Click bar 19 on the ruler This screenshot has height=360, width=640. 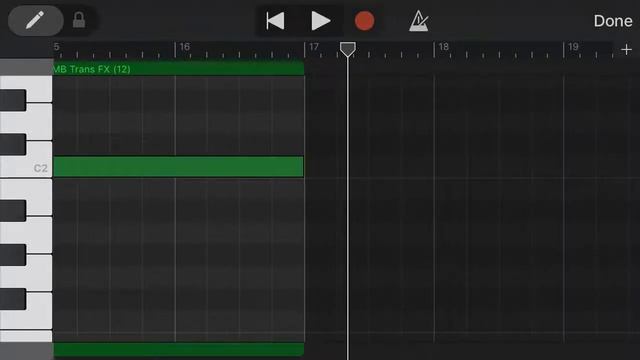point(573,47)
